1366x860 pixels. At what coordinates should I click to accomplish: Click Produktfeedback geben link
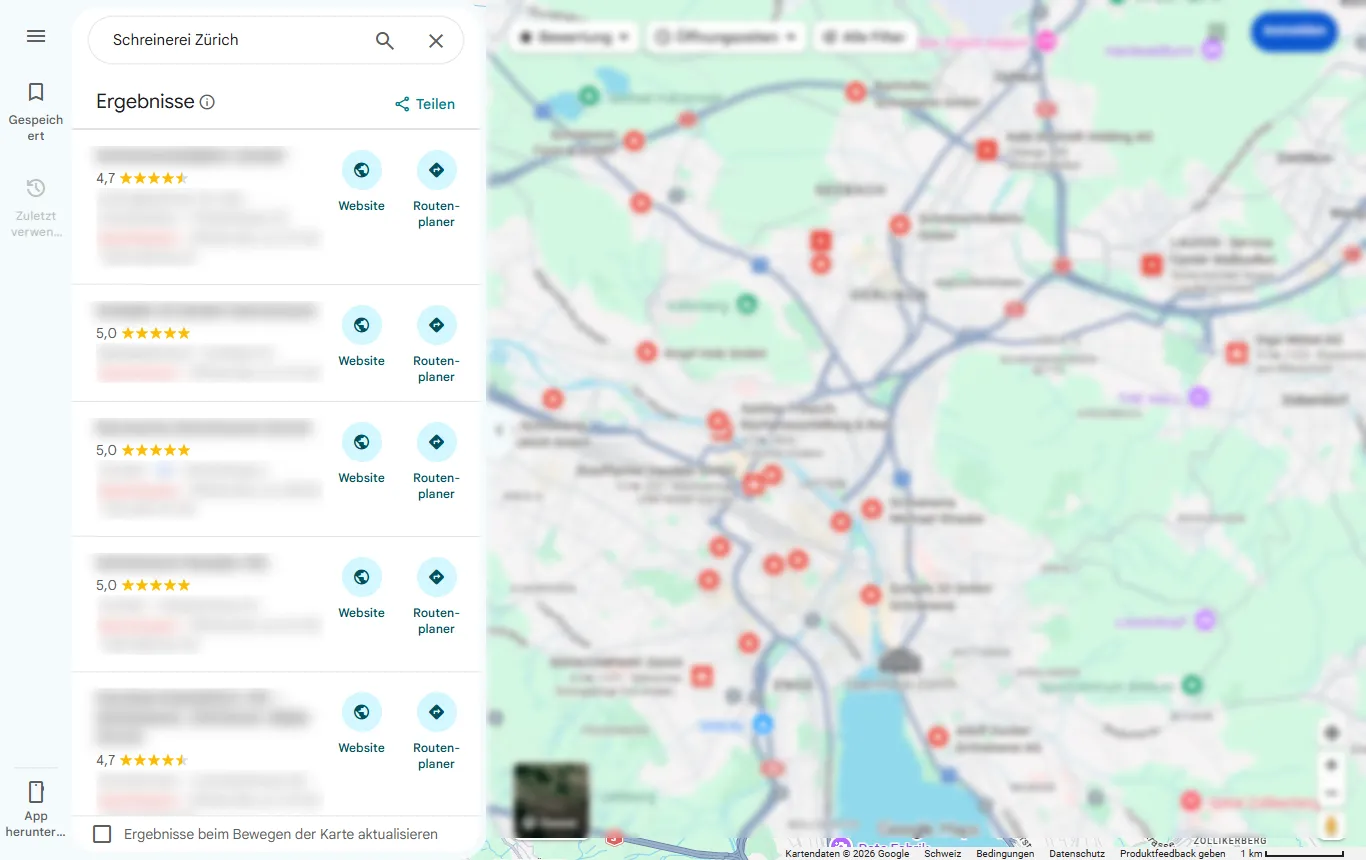pos(1172,854)
